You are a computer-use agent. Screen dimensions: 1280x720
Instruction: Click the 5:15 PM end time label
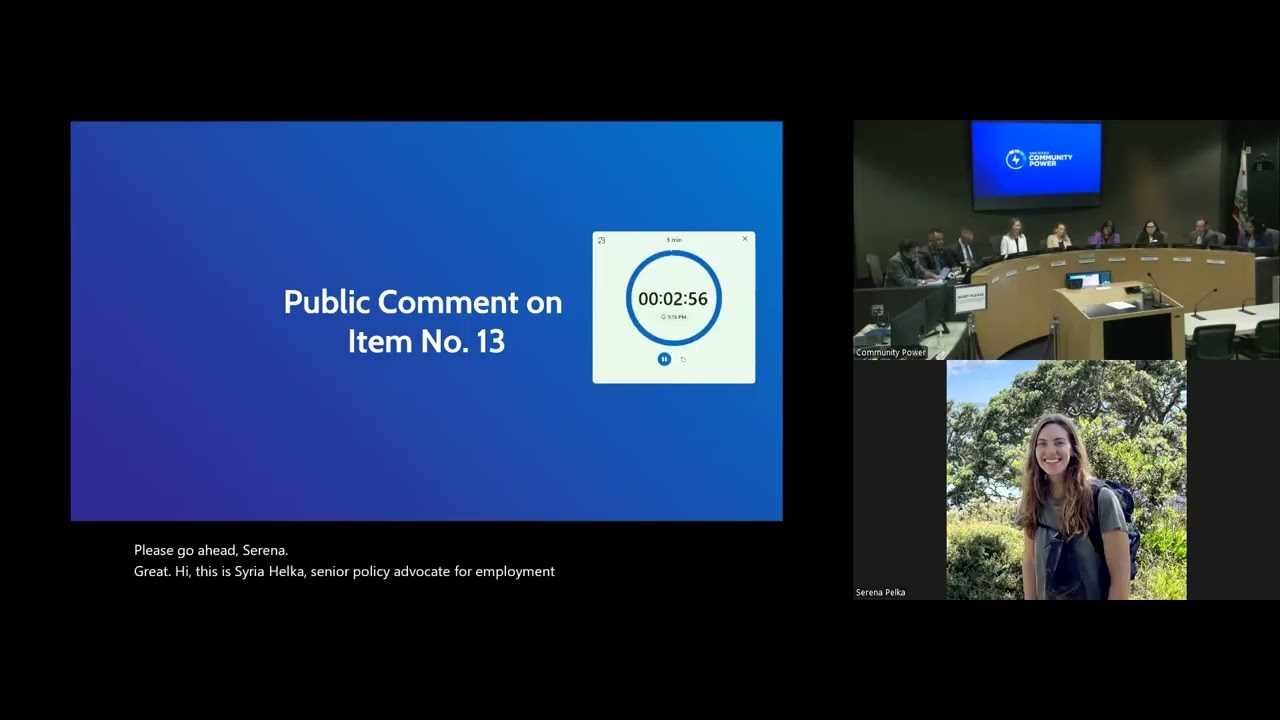(x=674, y=317)
